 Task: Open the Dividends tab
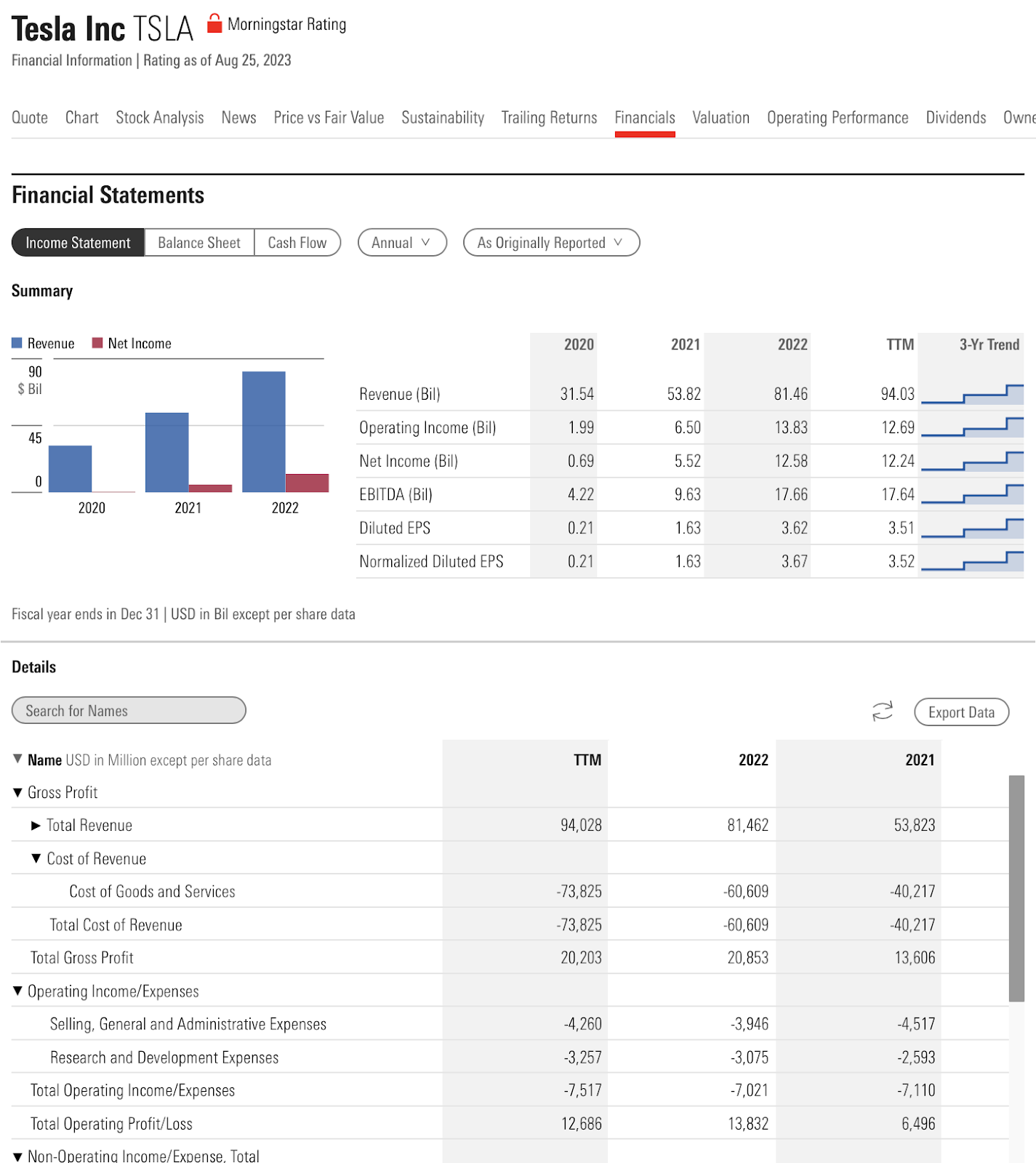click(x=956, y=118)
